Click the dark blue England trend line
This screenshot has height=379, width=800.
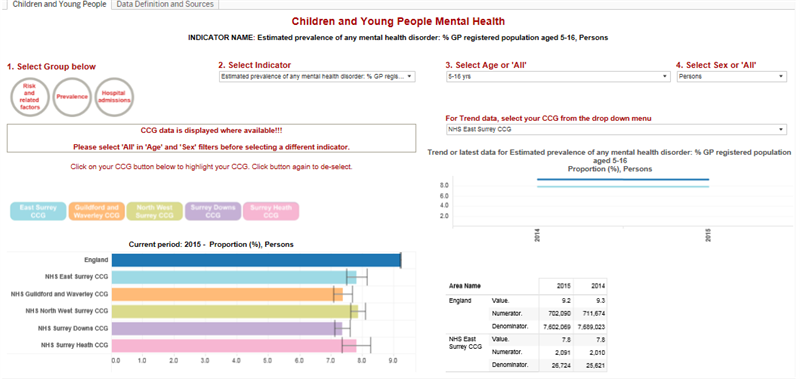coord(622,179)
